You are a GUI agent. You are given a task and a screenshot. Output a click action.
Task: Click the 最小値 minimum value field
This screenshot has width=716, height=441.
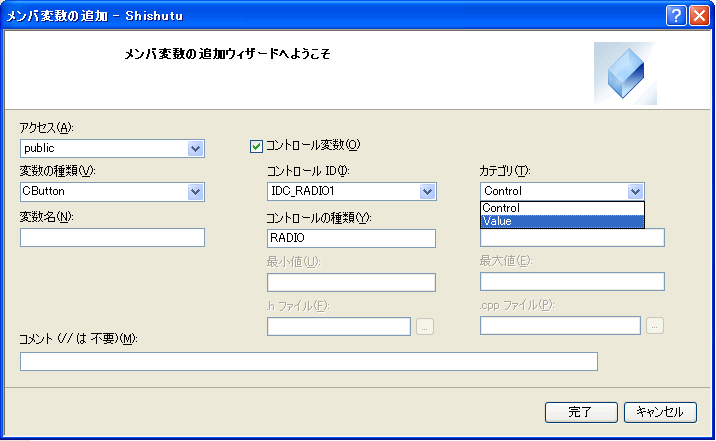351,282
